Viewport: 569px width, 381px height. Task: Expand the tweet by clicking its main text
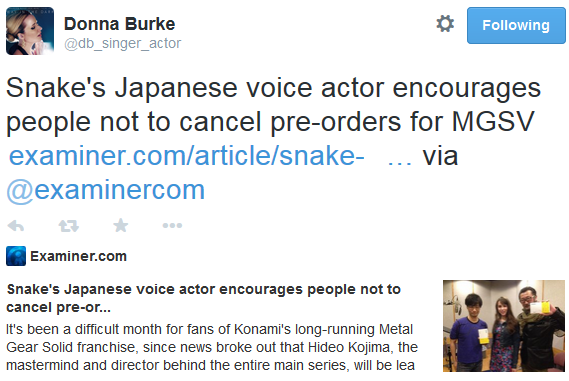tap(273, 105)
